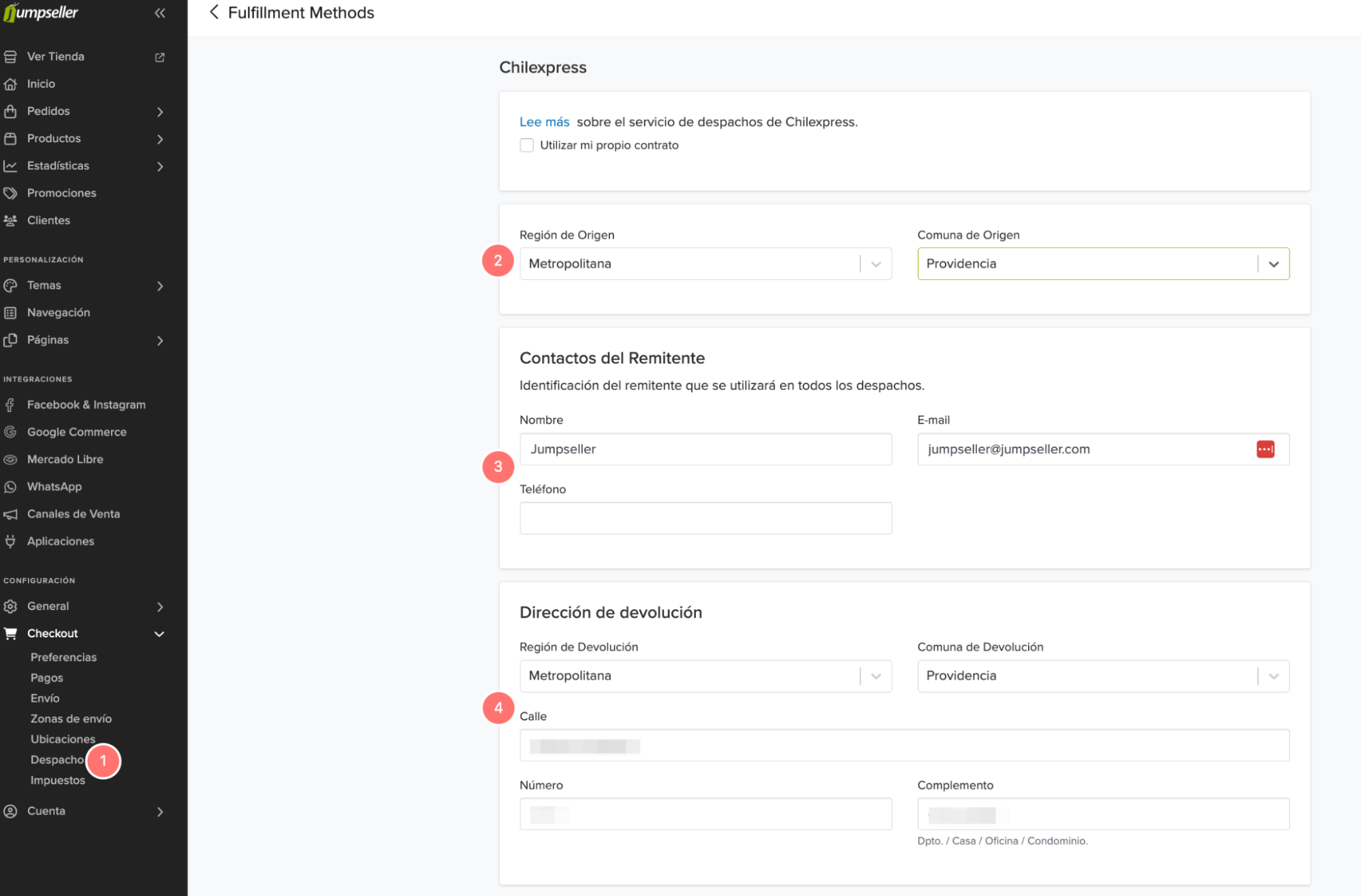Click the Nombre input field
This screenshot has height=896, width=1361.
pos(705,449)
